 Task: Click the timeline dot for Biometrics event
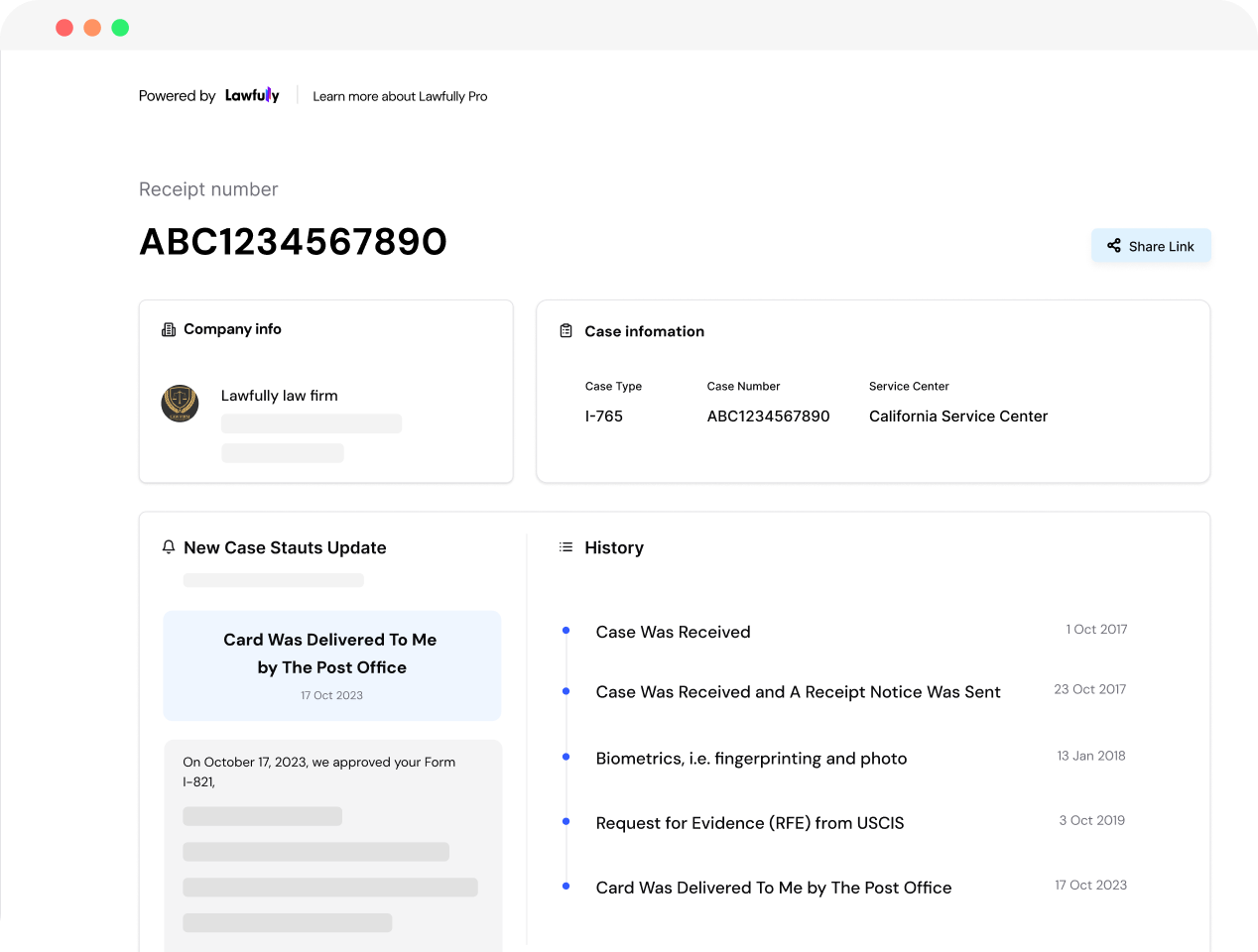tap(566, 757)
